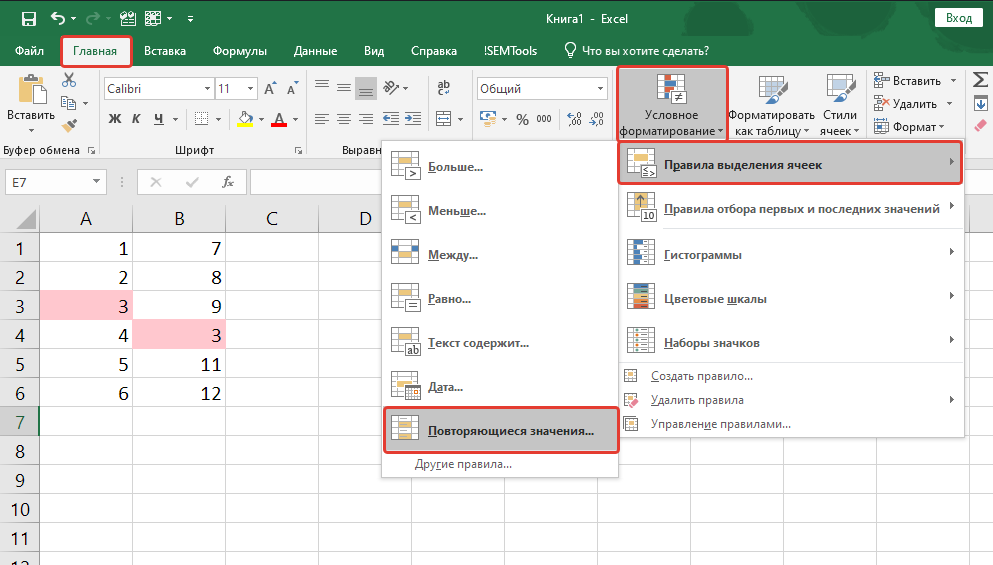This screenshot has width=993, height=565.
Task: Undo the last action
Action: (58, 18)
